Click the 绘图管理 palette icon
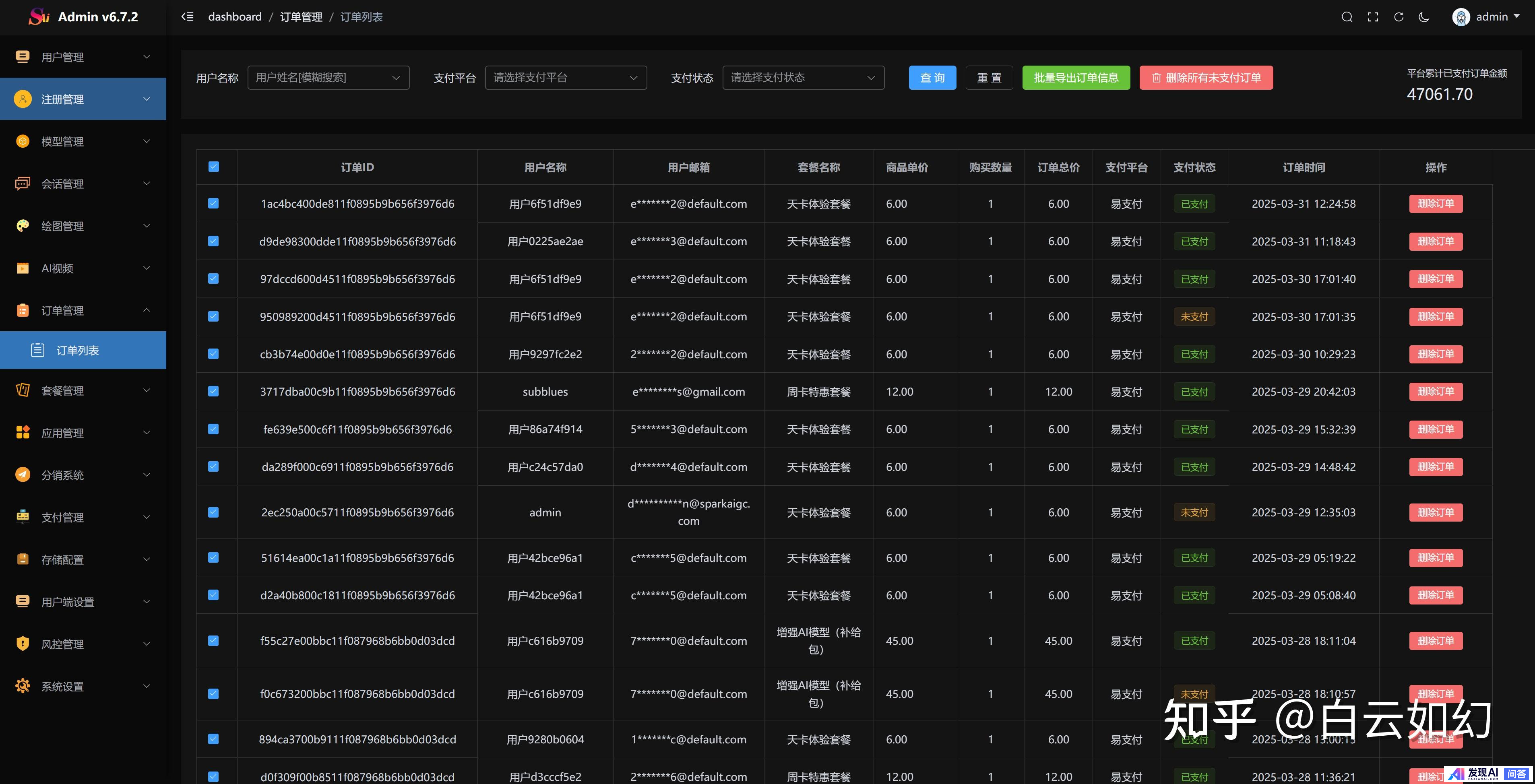The width and height of the screenshot is (1535, 784). tap(23, 226)
